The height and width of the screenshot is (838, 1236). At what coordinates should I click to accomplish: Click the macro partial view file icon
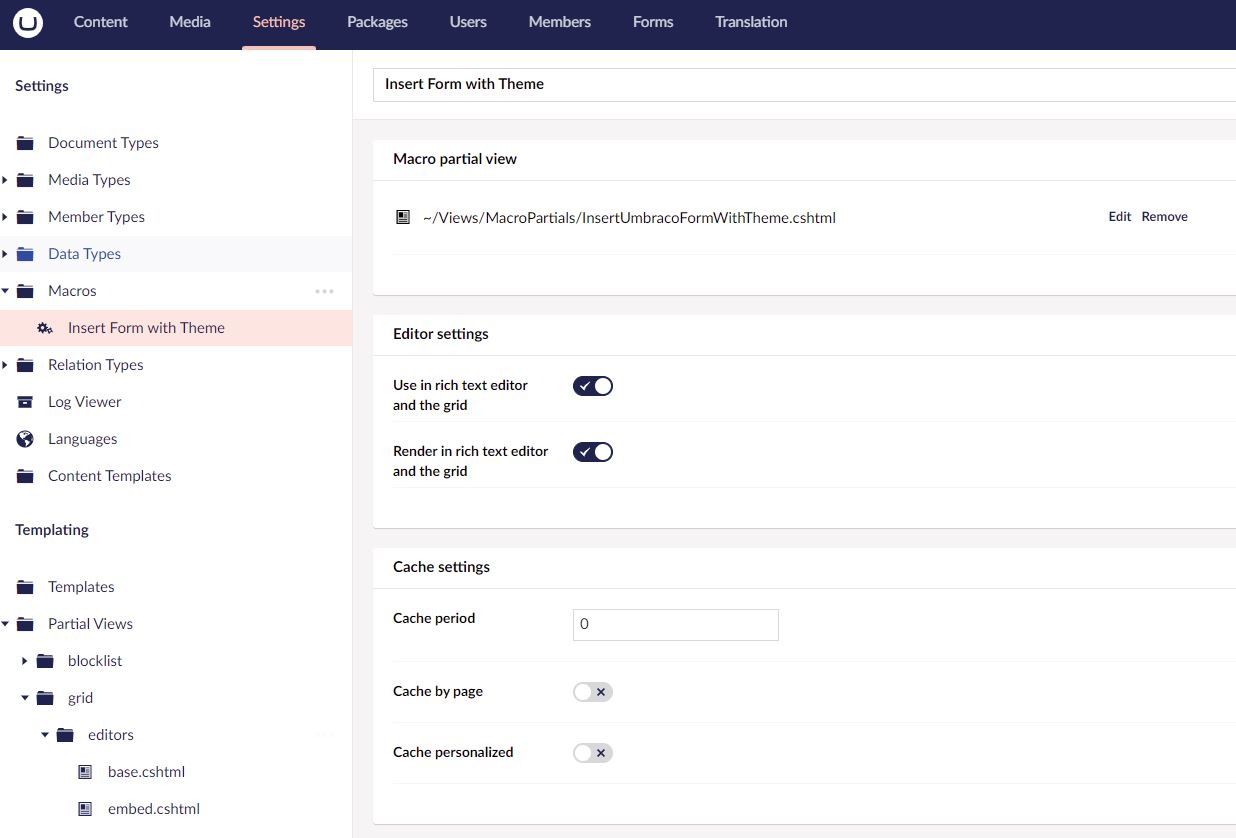pyautogui.click(x=403, y=217)
